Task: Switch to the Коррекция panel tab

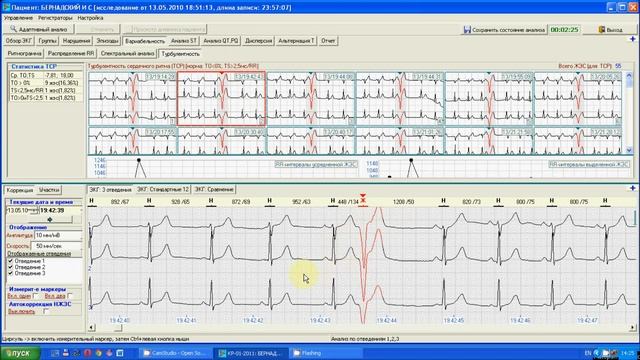Action: coord(20,190)
